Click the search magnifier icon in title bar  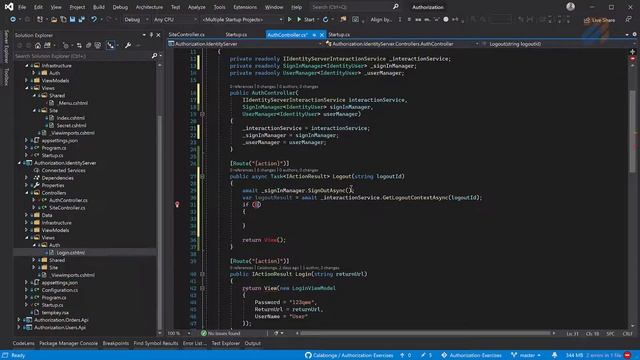pos(396,7)
